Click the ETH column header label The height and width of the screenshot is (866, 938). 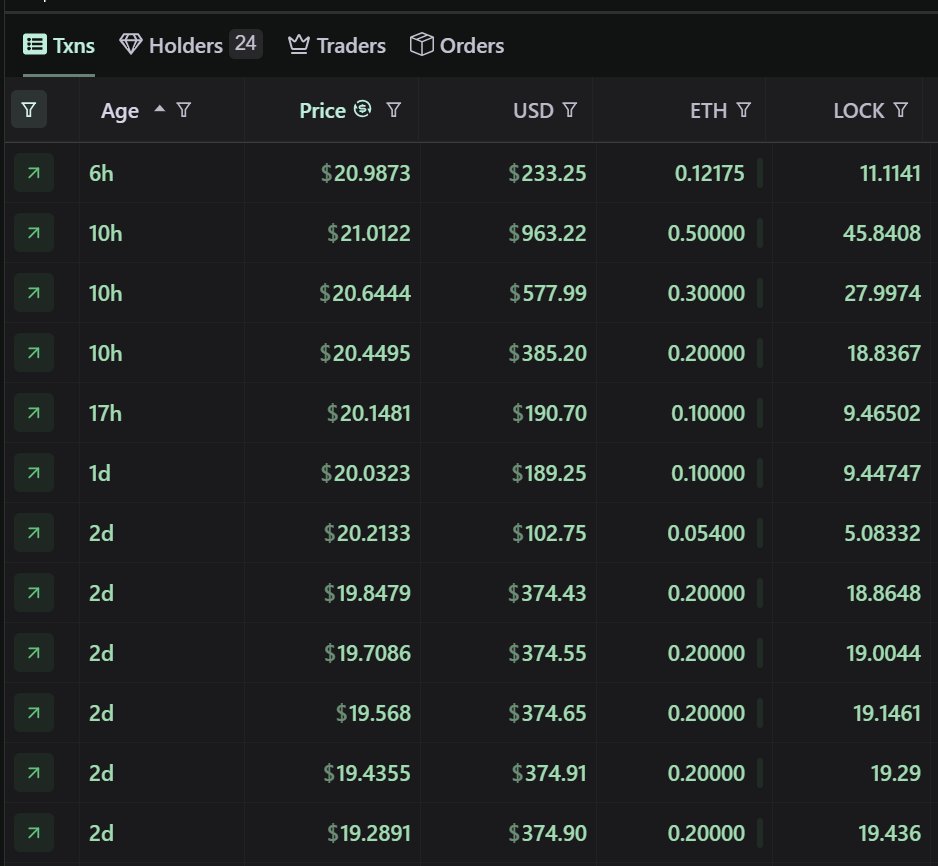pos(708,111)
